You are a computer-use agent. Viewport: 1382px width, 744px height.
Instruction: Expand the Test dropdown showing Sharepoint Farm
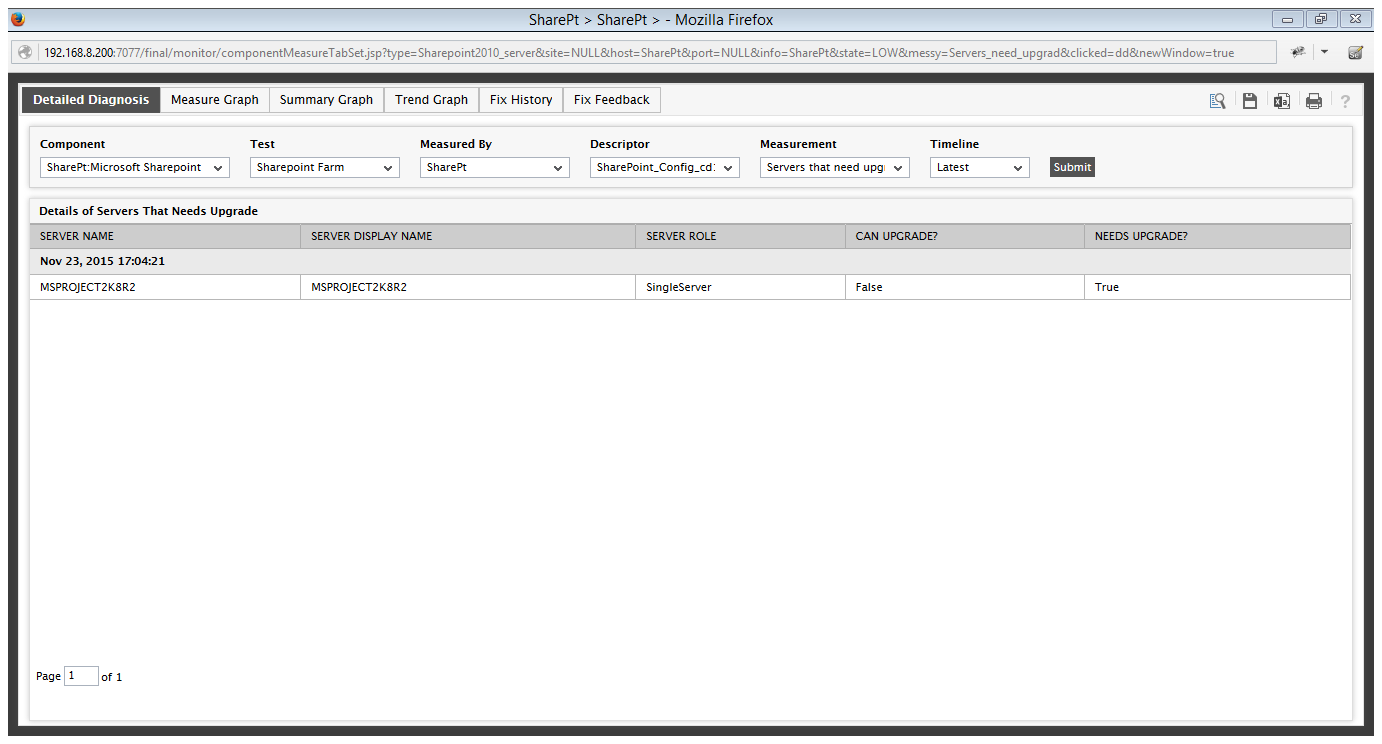point(325,168)
